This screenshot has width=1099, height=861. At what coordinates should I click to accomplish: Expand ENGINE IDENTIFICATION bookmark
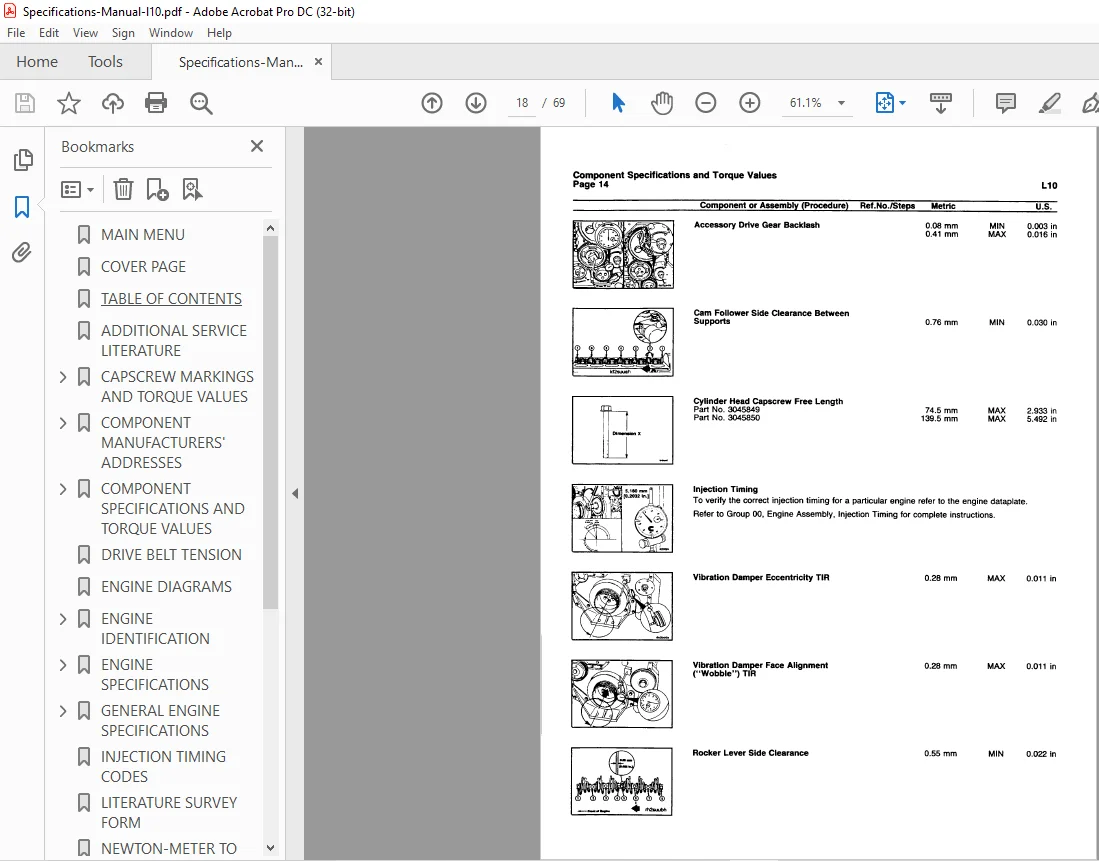point(63,619)
